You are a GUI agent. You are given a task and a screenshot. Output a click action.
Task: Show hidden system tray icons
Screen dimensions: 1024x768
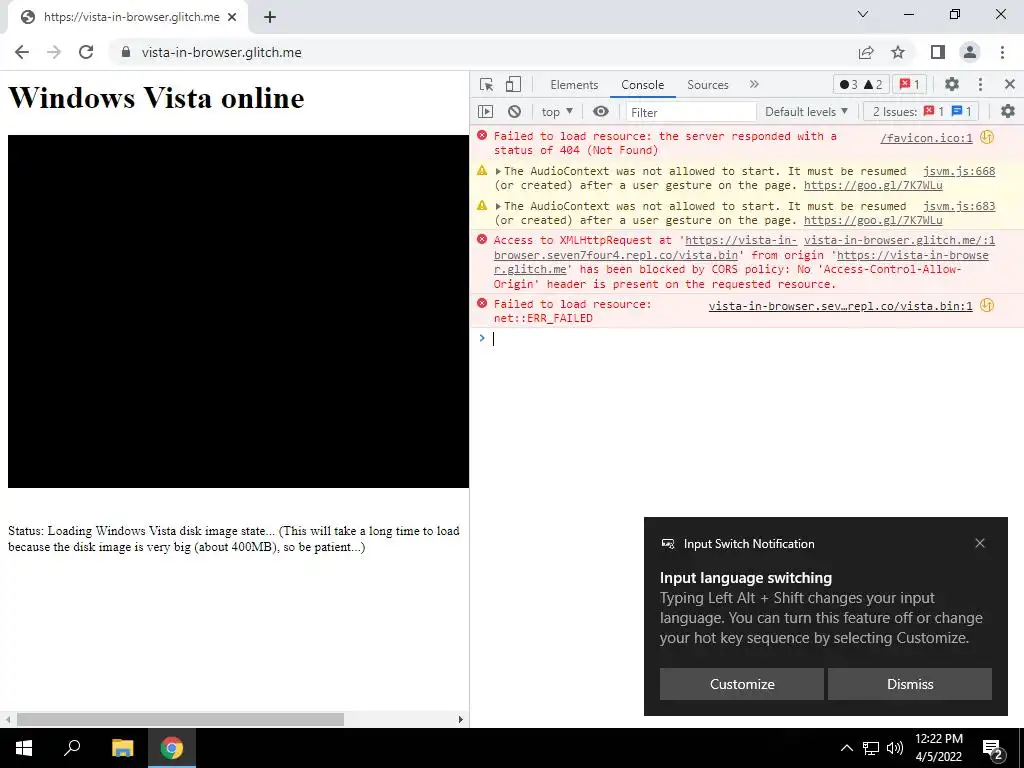click(846, 748)
